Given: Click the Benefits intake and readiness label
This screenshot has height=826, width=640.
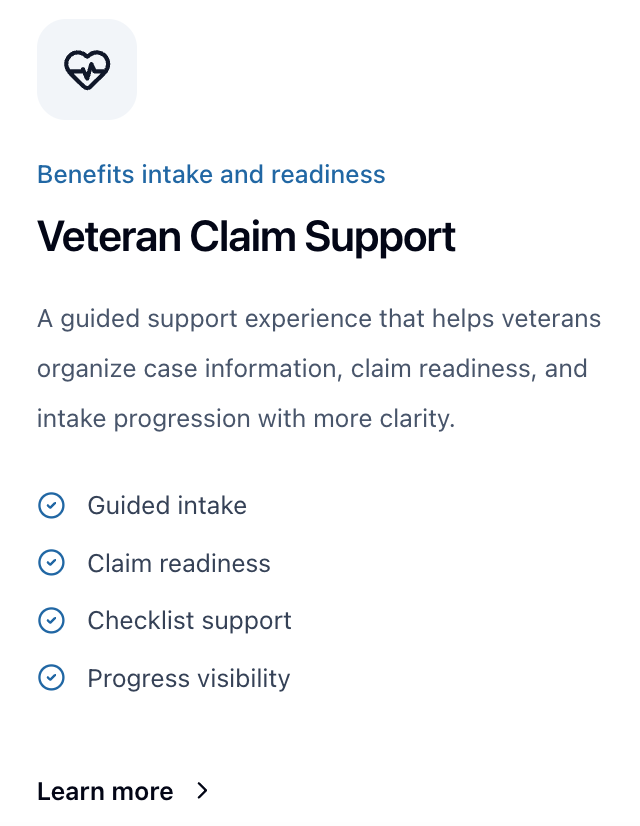Looking at the screenshot, I should point(211,175).
